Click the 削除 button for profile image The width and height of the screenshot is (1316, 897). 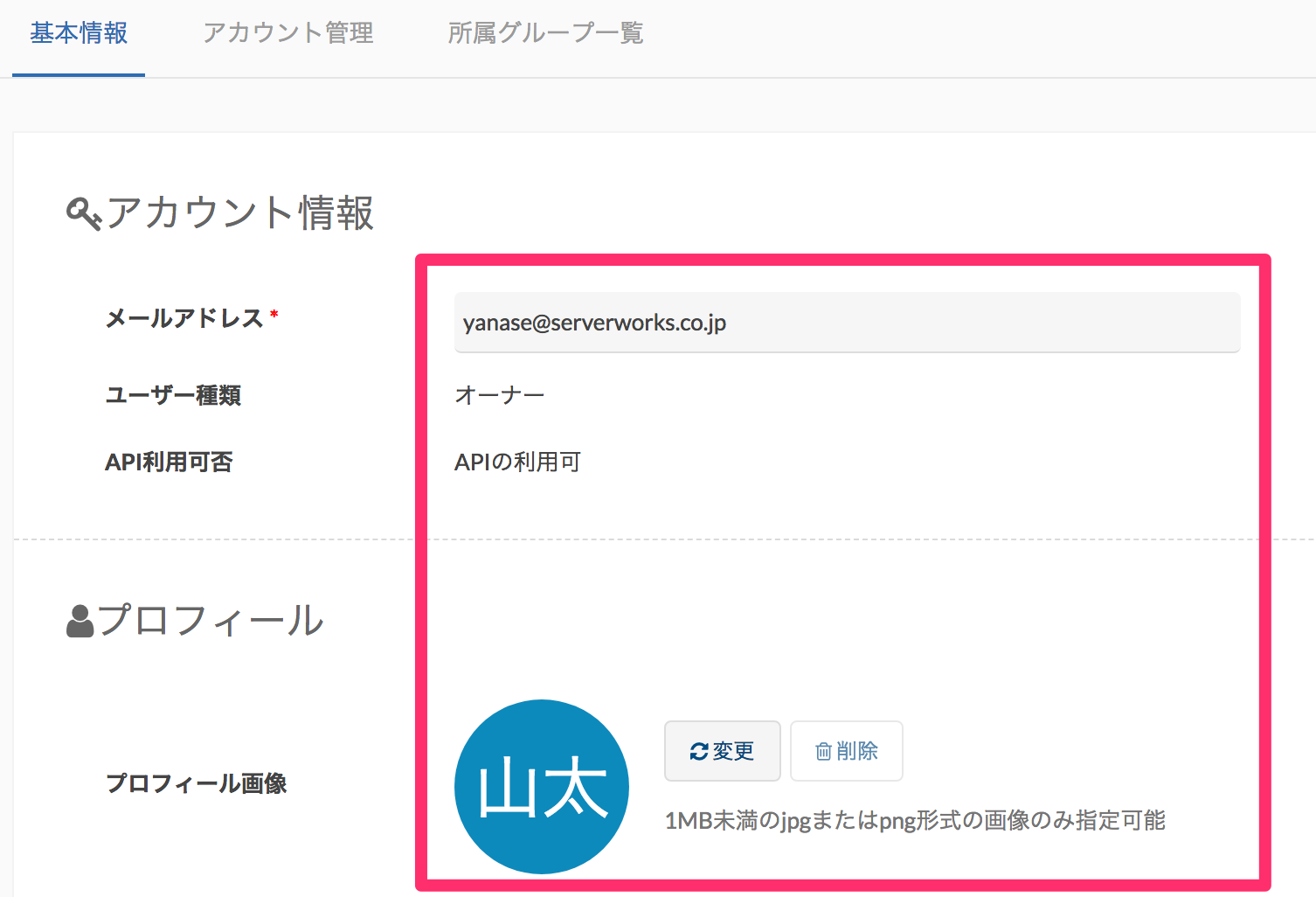pyautogui.click(x=846, y=751)
